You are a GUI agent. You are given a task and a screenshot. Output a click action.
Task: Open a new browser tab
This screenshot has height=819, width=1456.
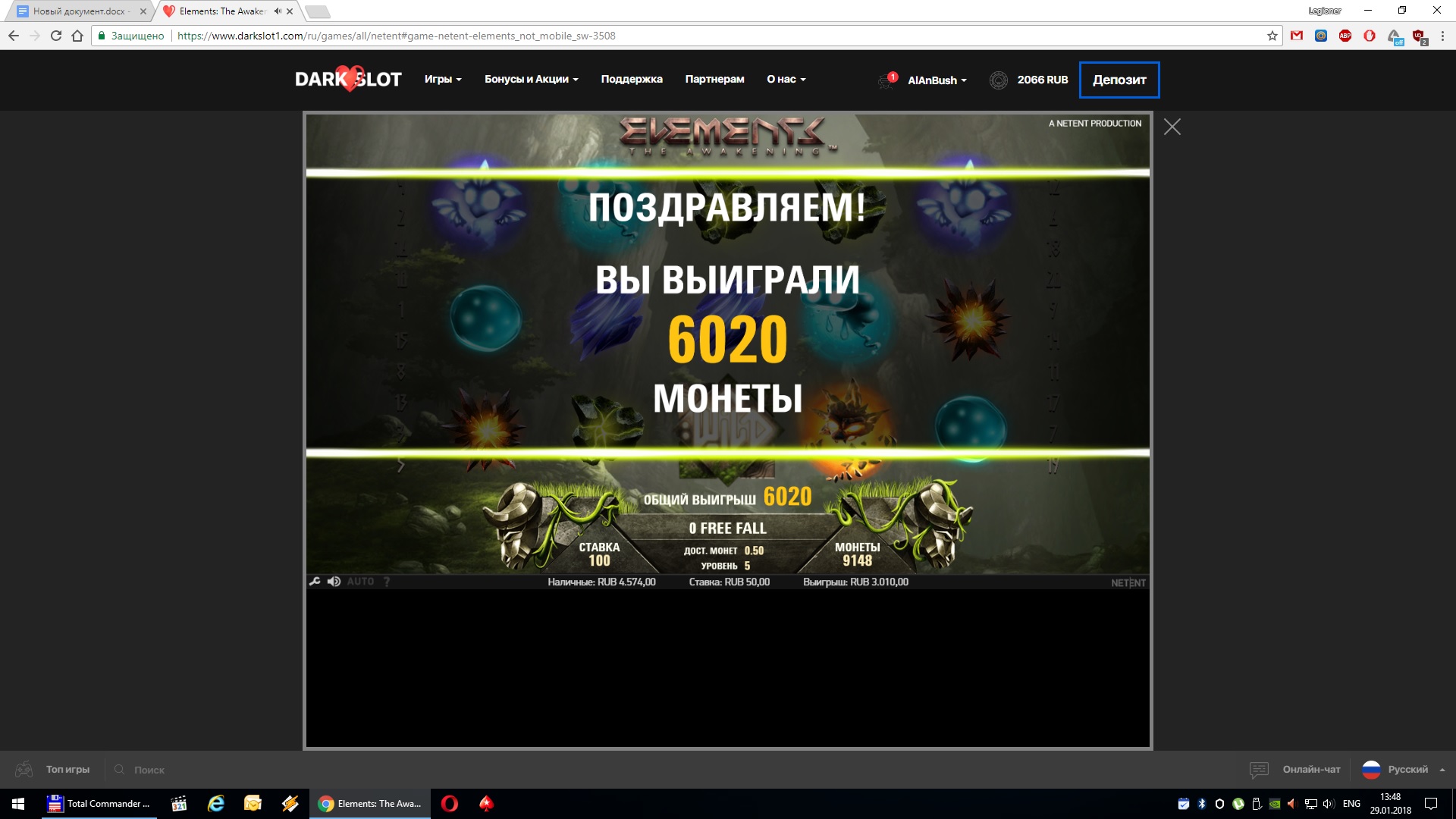(x=317, y=11)
